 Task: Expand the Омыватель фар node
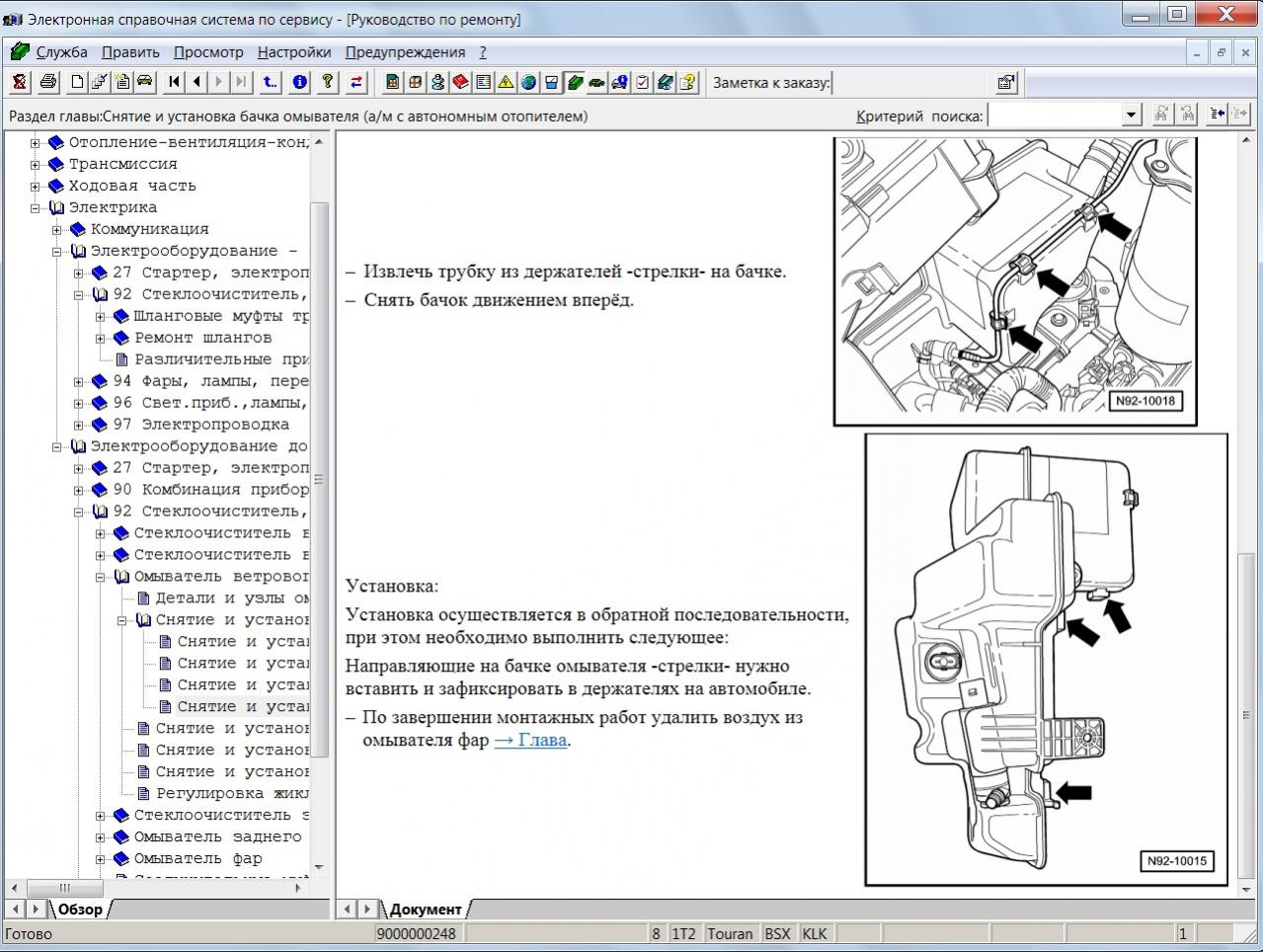tap(101, 859)
